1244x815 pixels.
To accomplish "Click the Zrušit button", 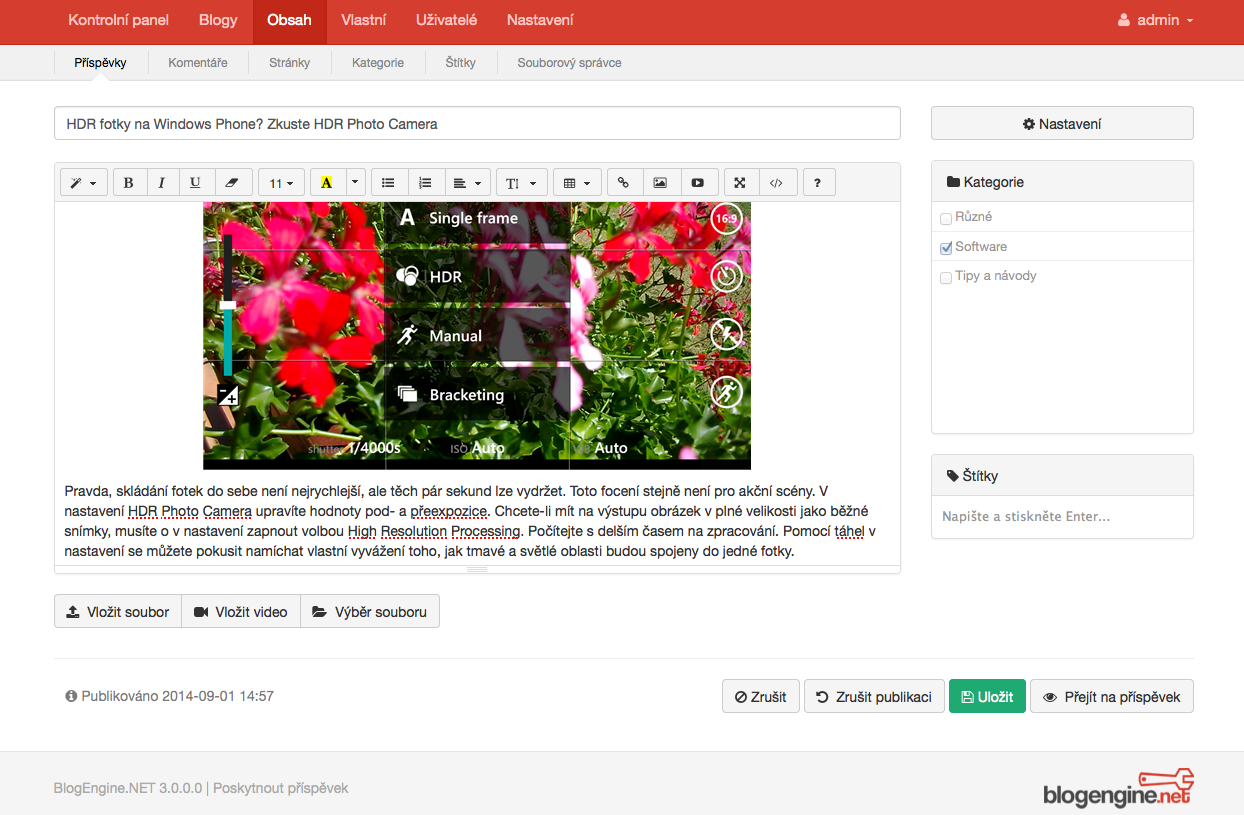I will coord(761,697).
